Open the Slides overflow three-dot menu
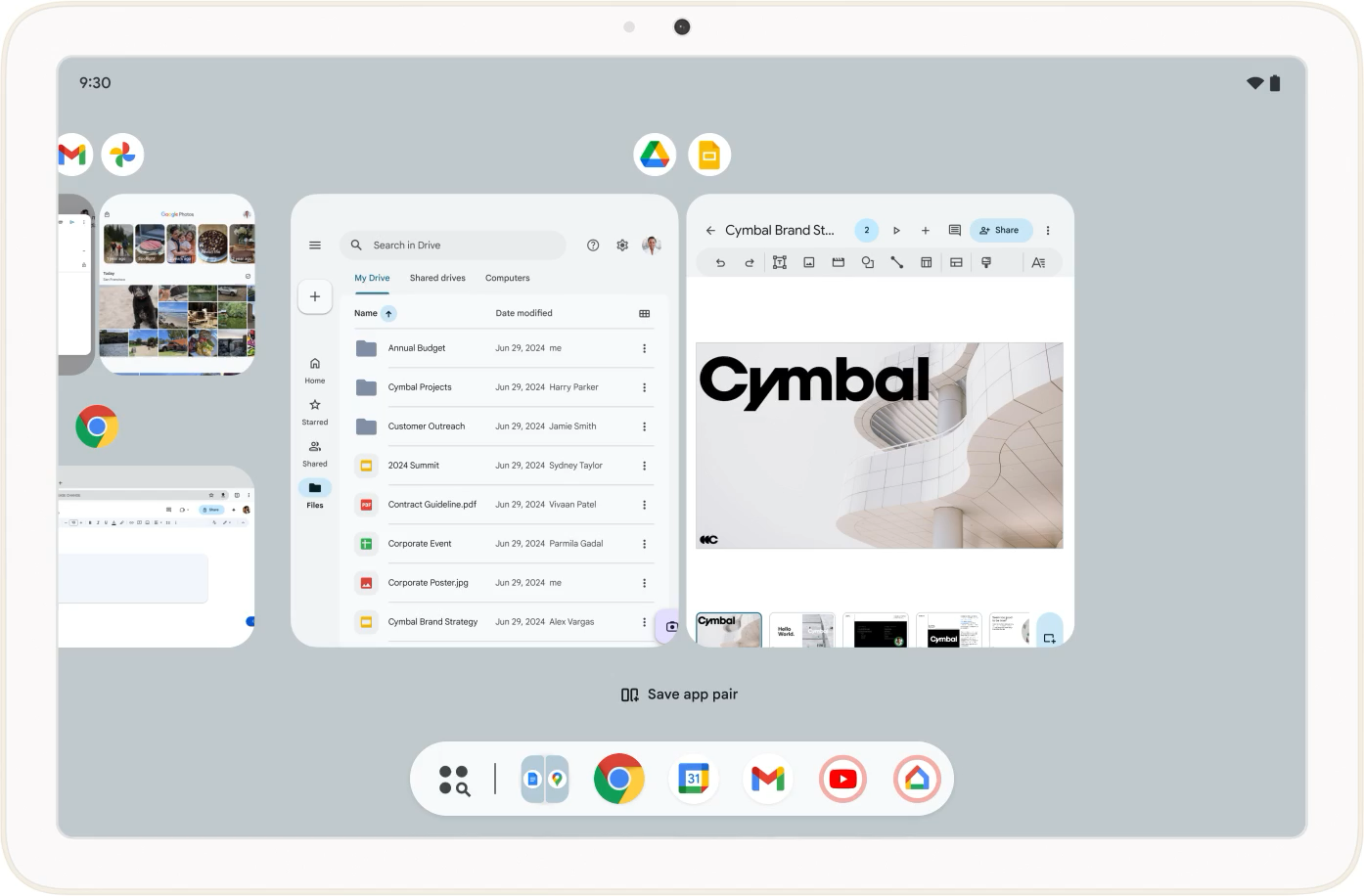This screenshot has height=896, width=1364. (1048, 230)
